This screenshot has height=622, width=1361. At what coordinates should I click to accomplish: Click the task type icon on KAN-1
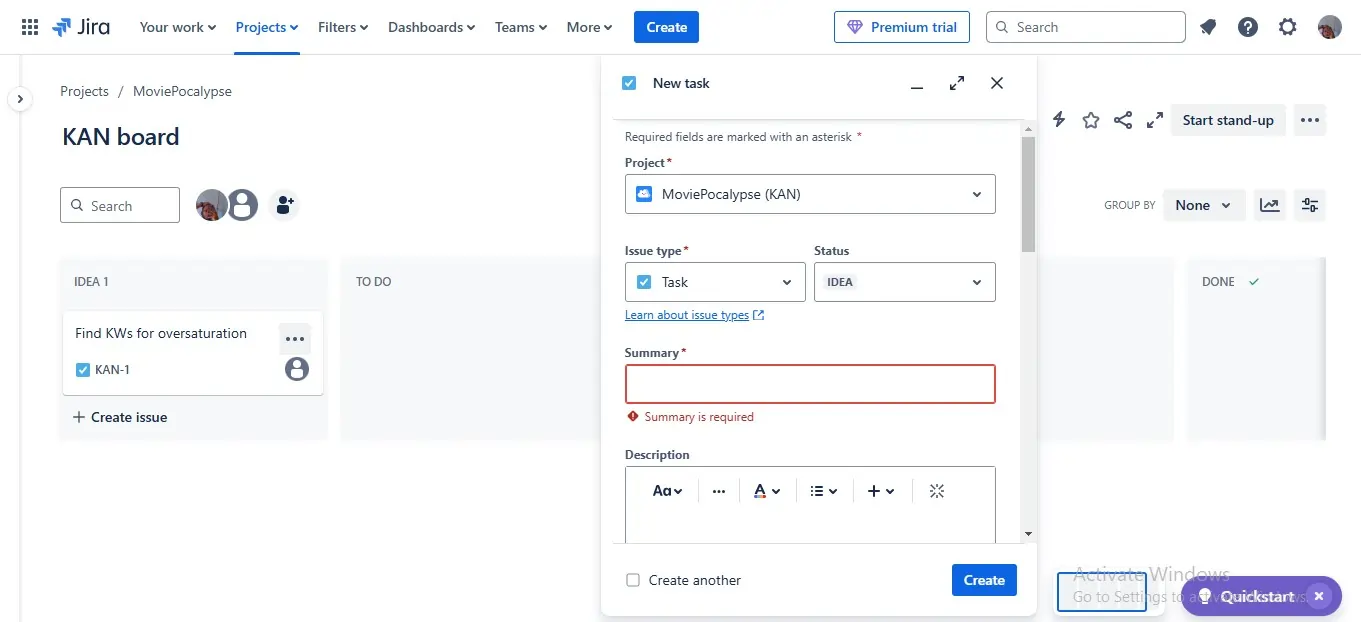83,370
